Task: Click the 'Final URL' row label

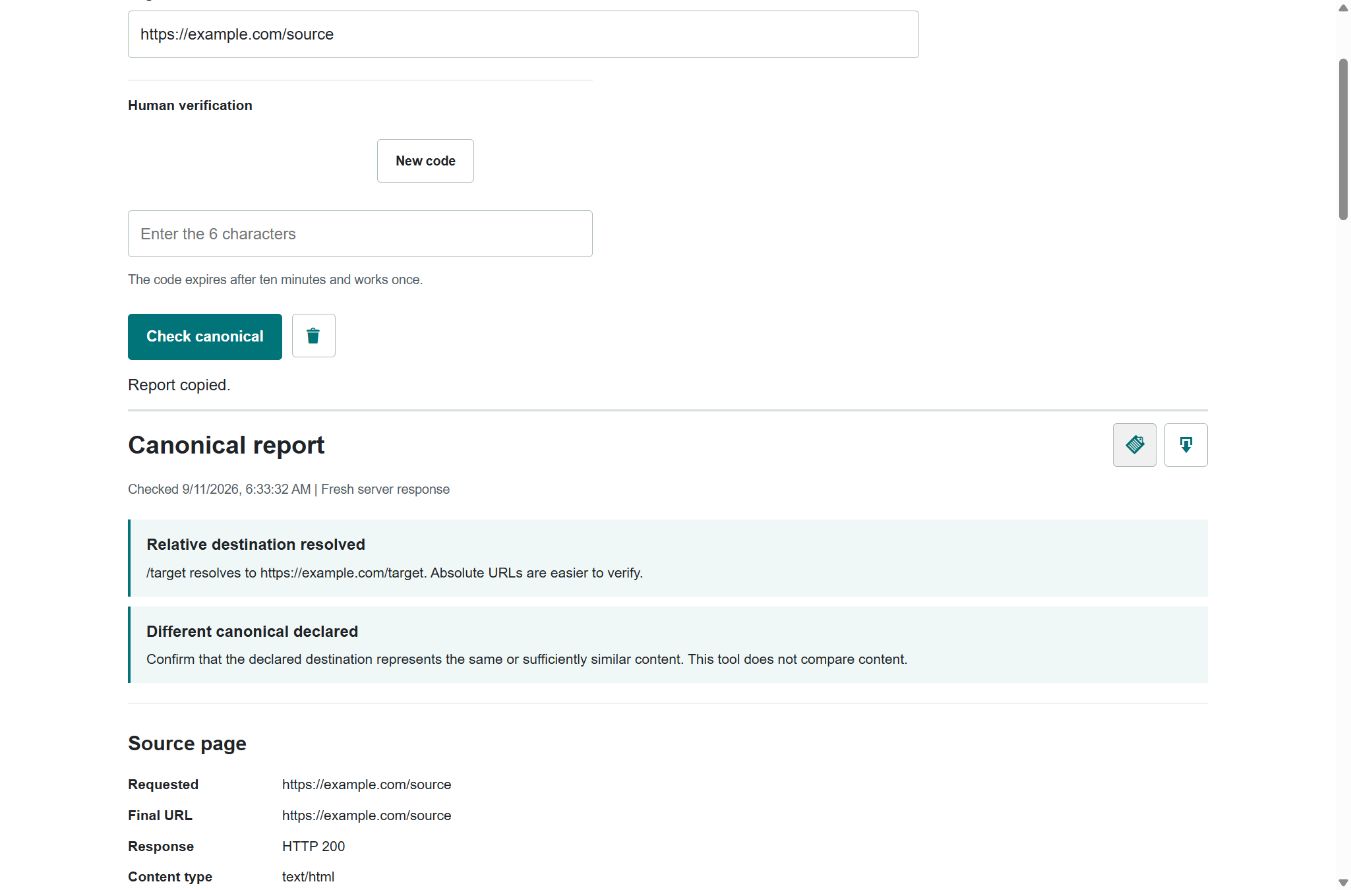Action: point(160,816)
